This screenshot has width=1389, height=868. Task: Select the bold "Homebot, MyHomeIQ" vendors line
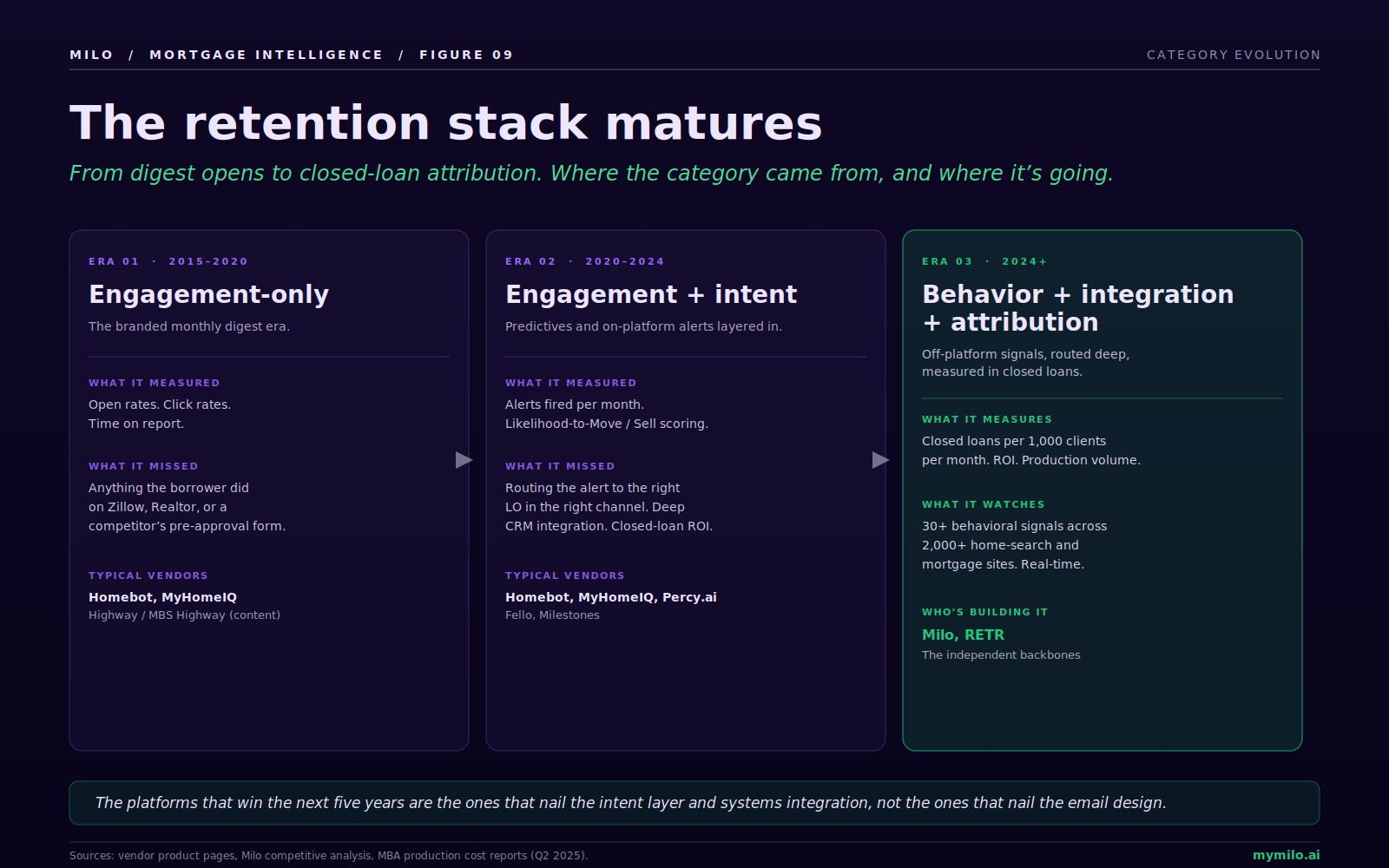(x=162, y=597)
